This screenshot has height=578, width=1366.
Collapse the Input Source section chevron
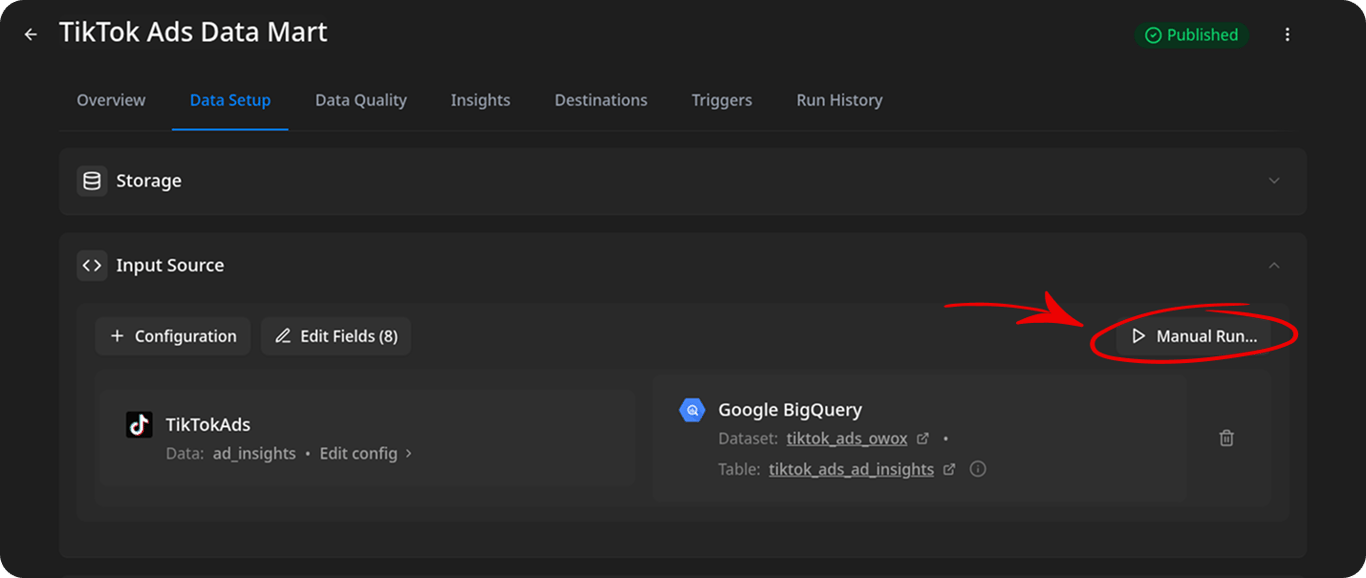click(x=1274, y=266)
